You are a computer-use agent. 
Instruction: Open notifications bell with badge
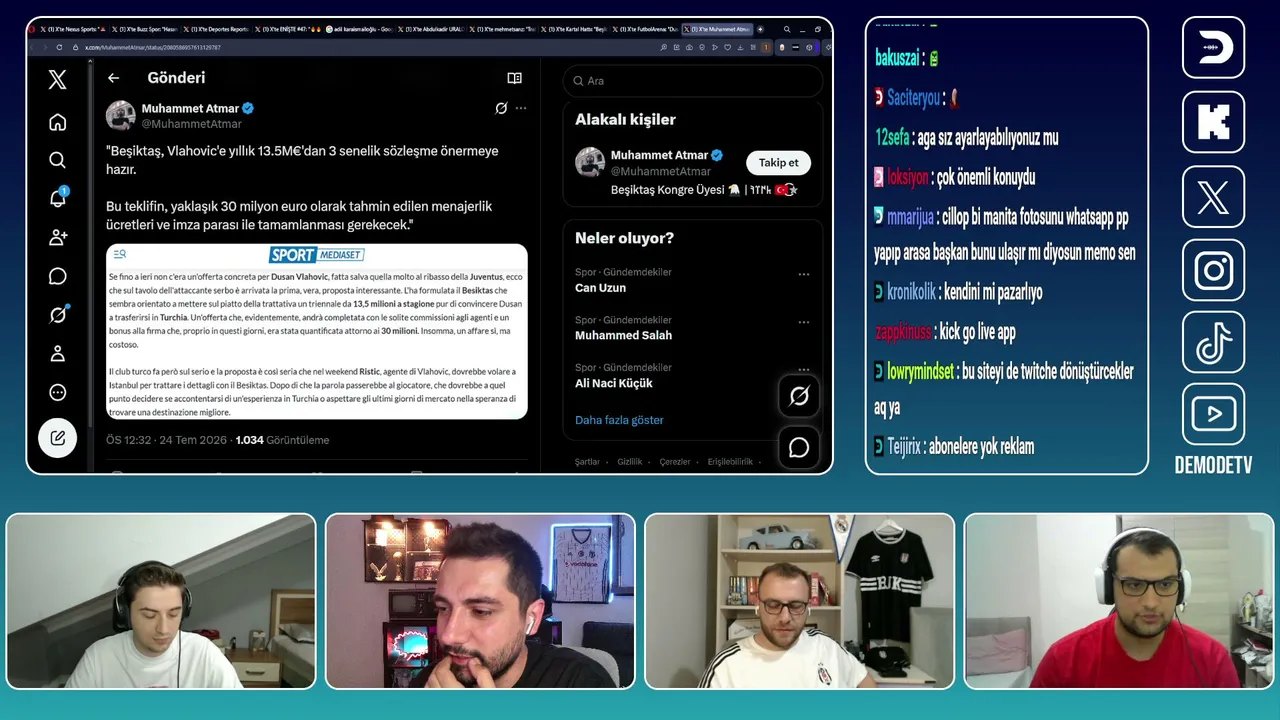click(58, 198)
